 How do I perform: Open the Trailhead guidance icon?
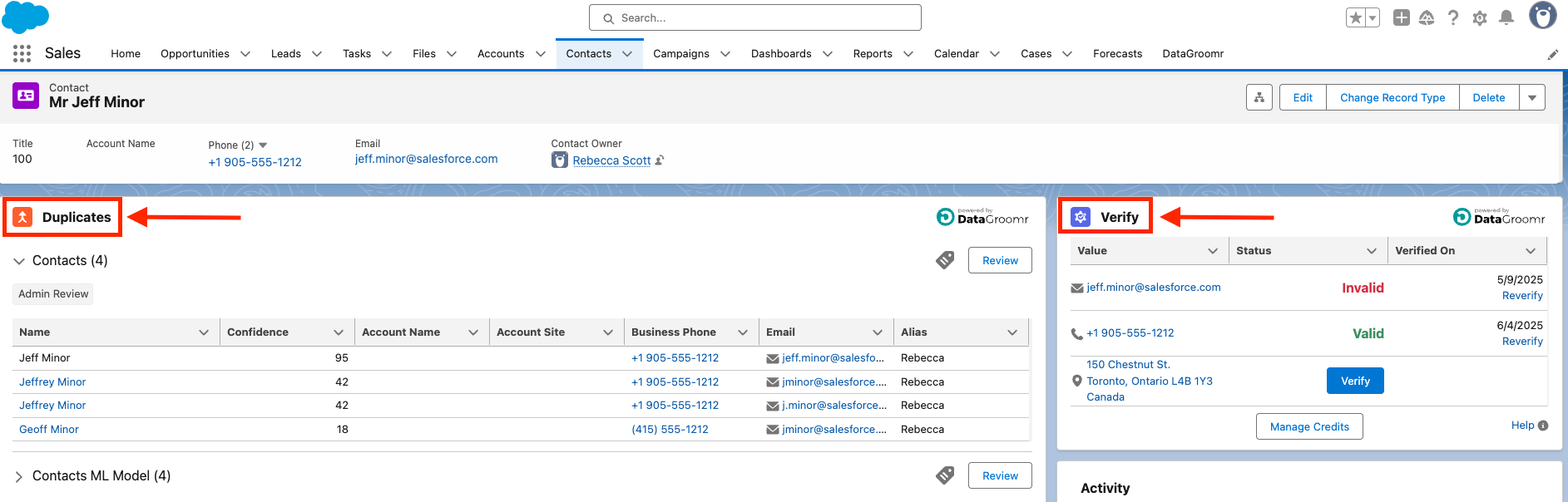pyautogui.click(x=1427, y=17)
